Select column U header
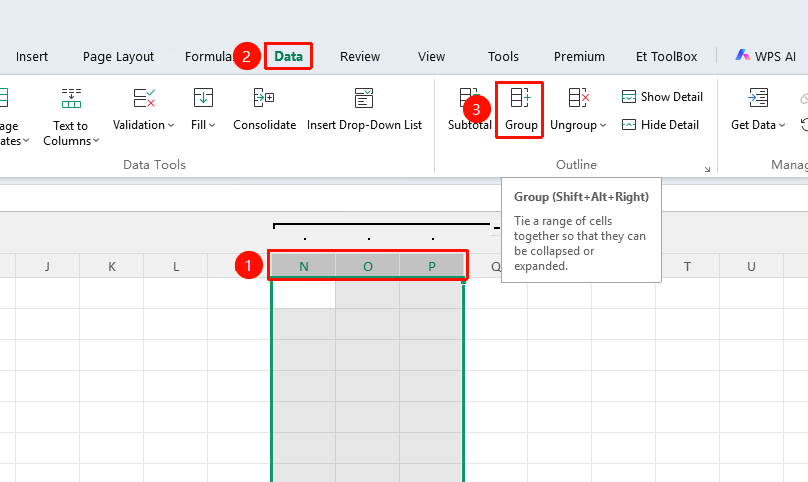Image resolution: width=808 pixels, height=482 pixels. click(x=751, y=266)
